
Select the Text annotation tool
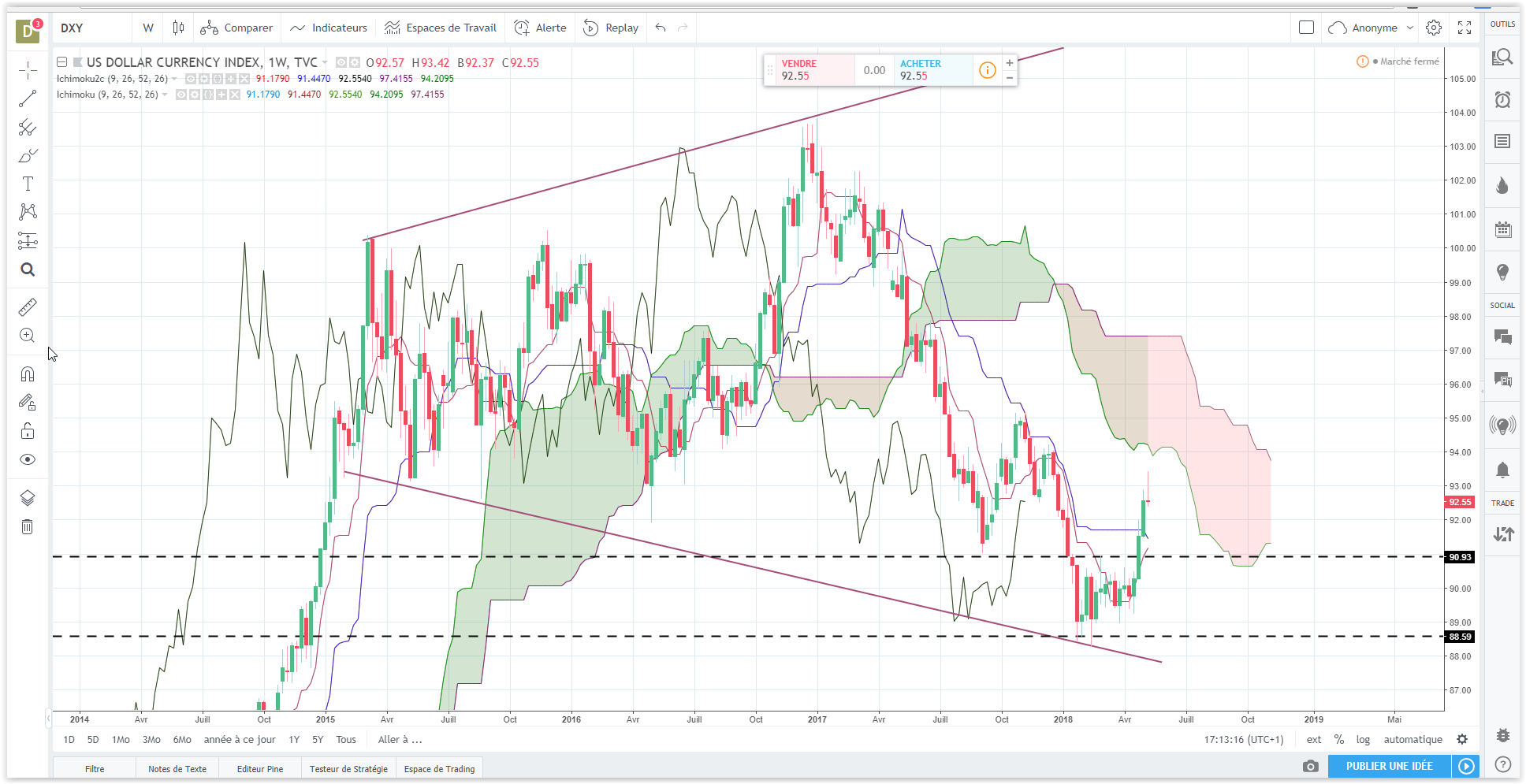coord(28,184)
